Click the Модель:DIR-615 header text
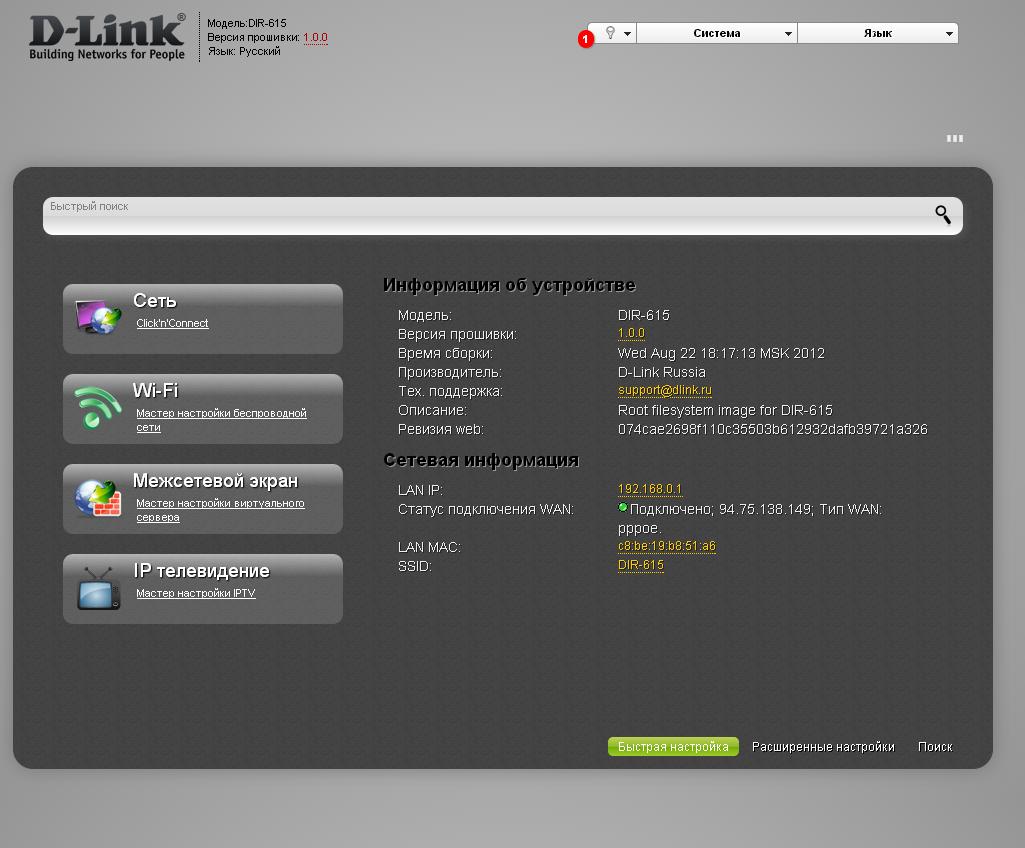Screen dimensions: 1025x848 pos(246,23)
